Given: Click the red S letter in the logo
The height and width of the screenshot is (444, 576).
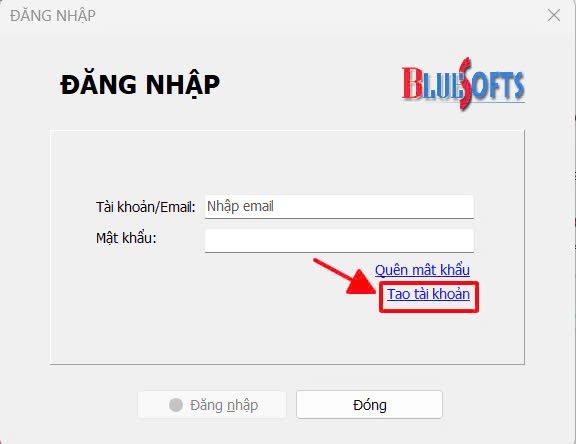Looking at the screenshot, I should tap(465, 84).
